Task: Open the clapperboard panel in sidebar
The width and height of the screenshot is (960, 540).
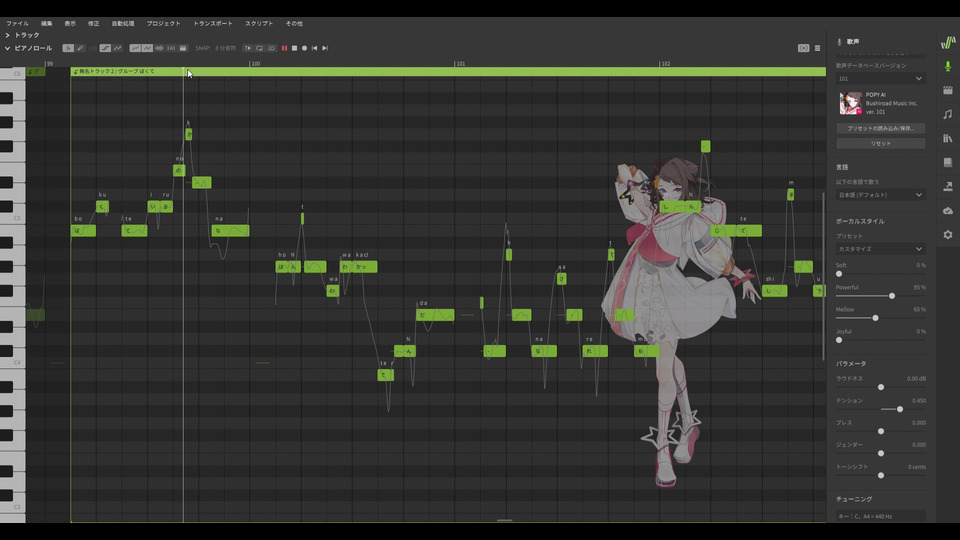Action: coord(948,90)
